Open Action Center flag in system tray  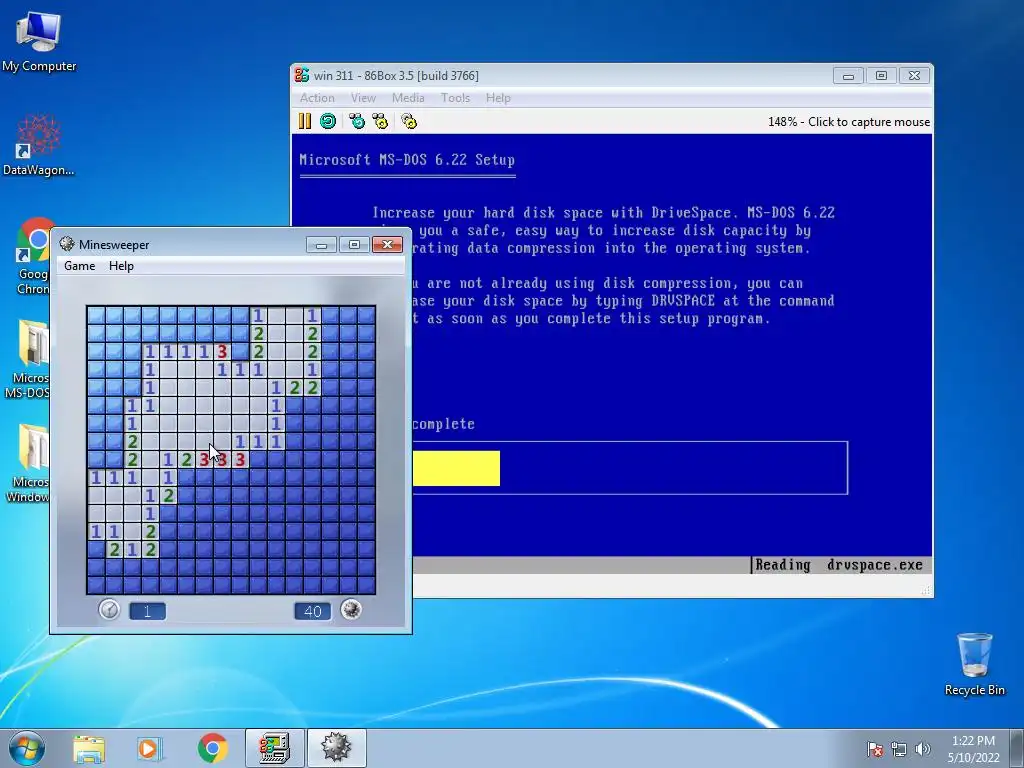click(x=875, y=749)
